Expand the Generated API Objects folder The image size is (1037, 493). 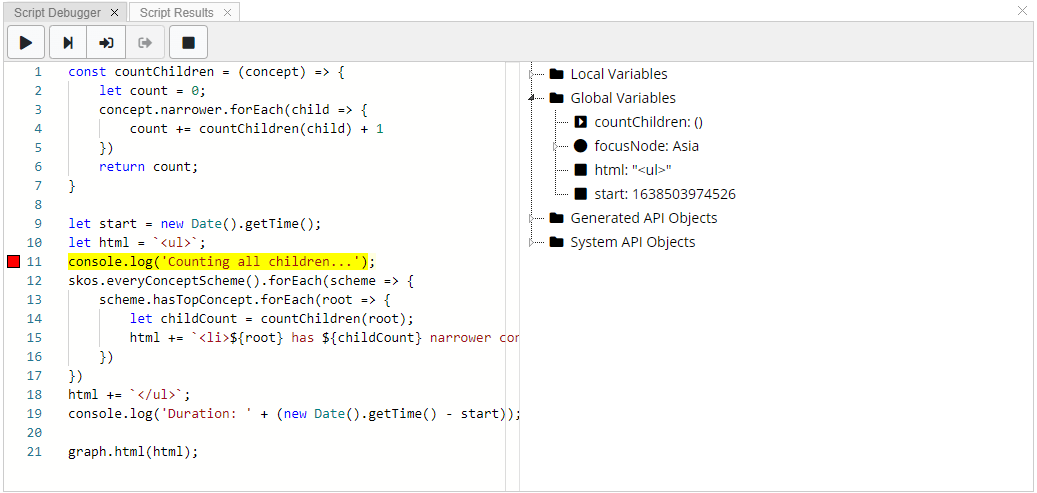[x=533, y=218]
